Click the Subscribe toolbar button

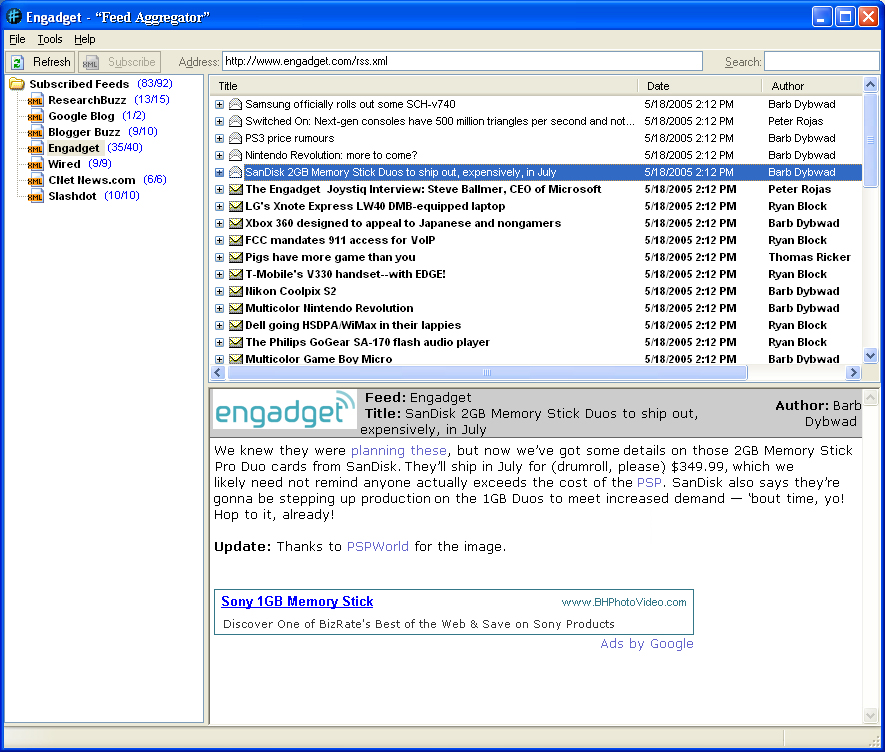pyautogui.click(x=120, y=62)
